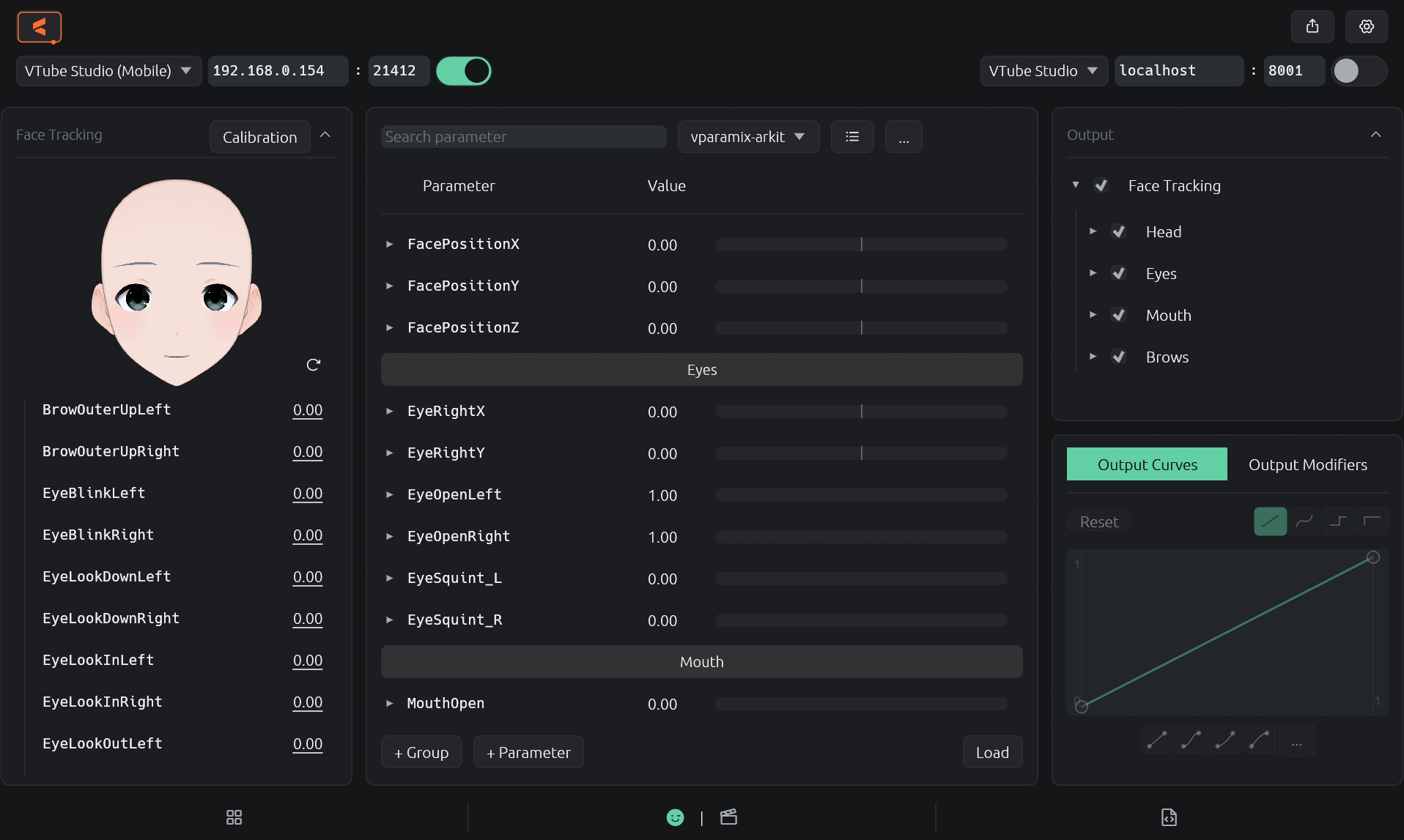Select the constant corner curve type
The image size is (1404, 840).
tap(1372, 521)
